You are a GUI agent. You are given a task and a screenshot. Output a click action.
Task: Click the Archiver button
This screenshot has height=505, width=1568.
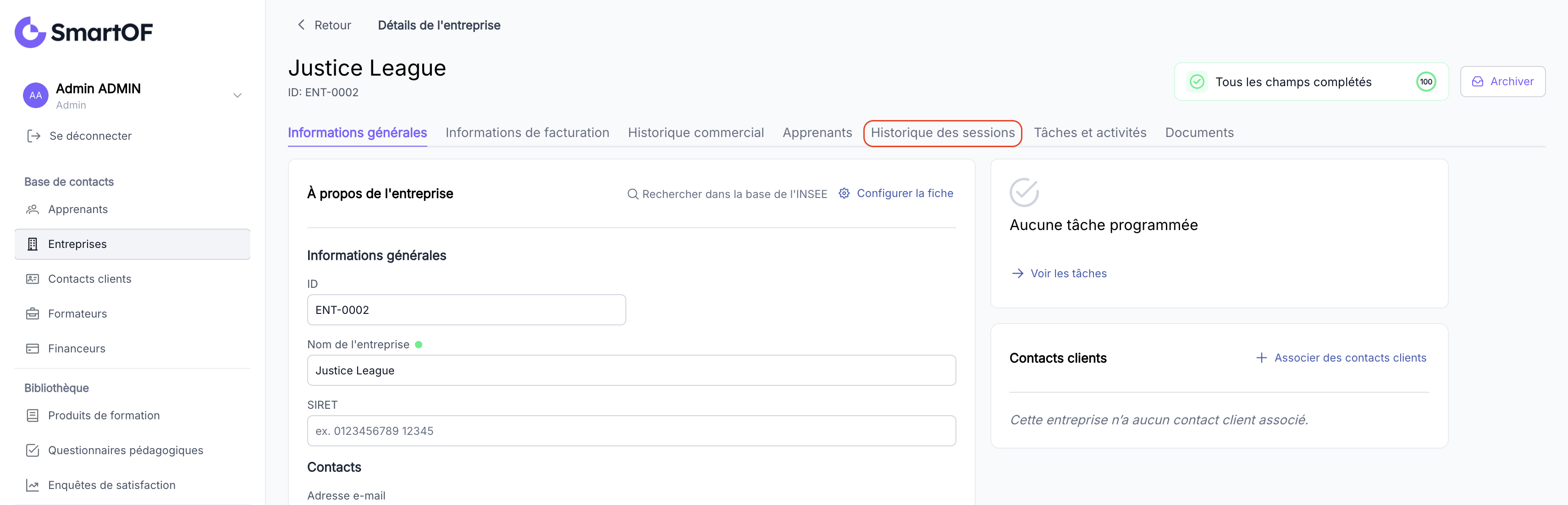[x=1502, y=82]
